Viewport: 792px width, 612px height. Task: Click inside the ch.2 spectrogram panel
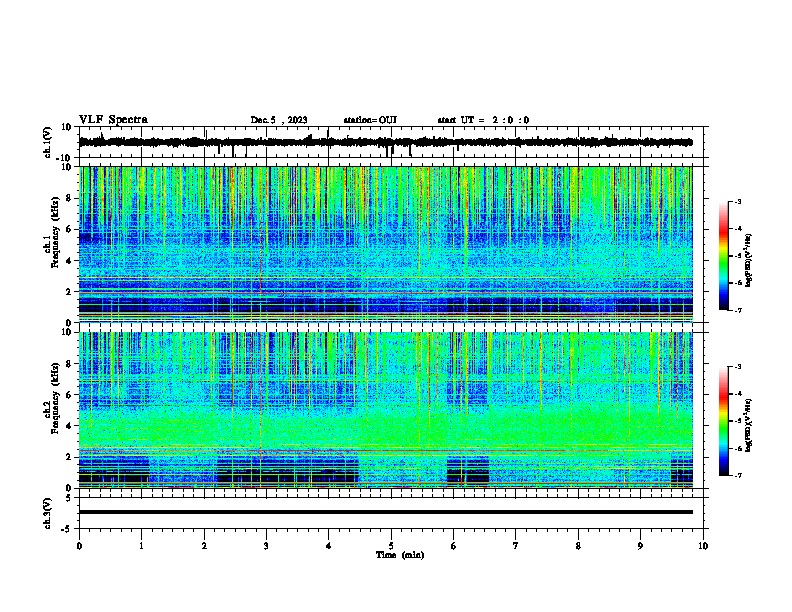385,410
